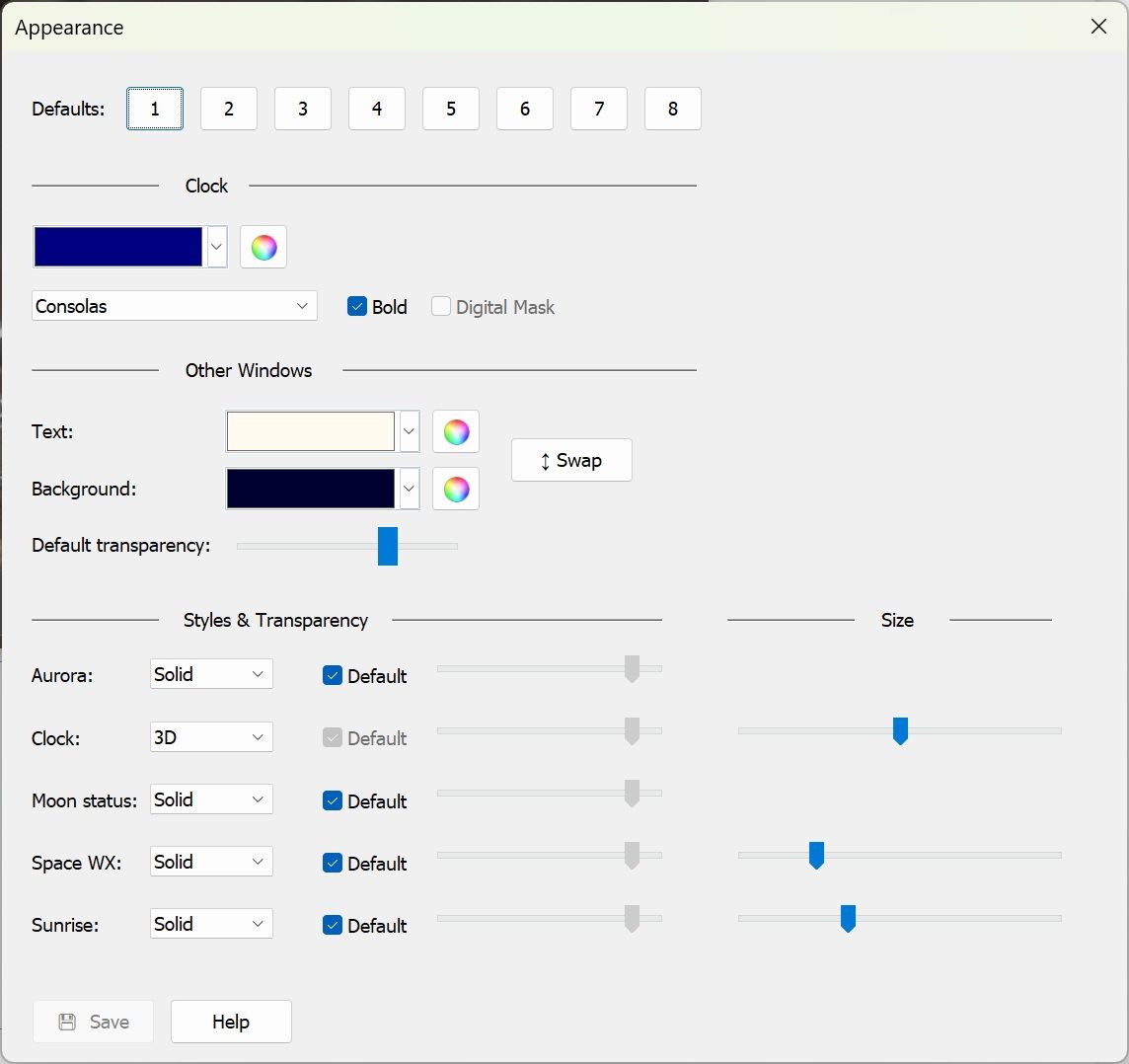Open the Clock style dropdown showing 3D
1129x1064 pixels.
point(211,737)
